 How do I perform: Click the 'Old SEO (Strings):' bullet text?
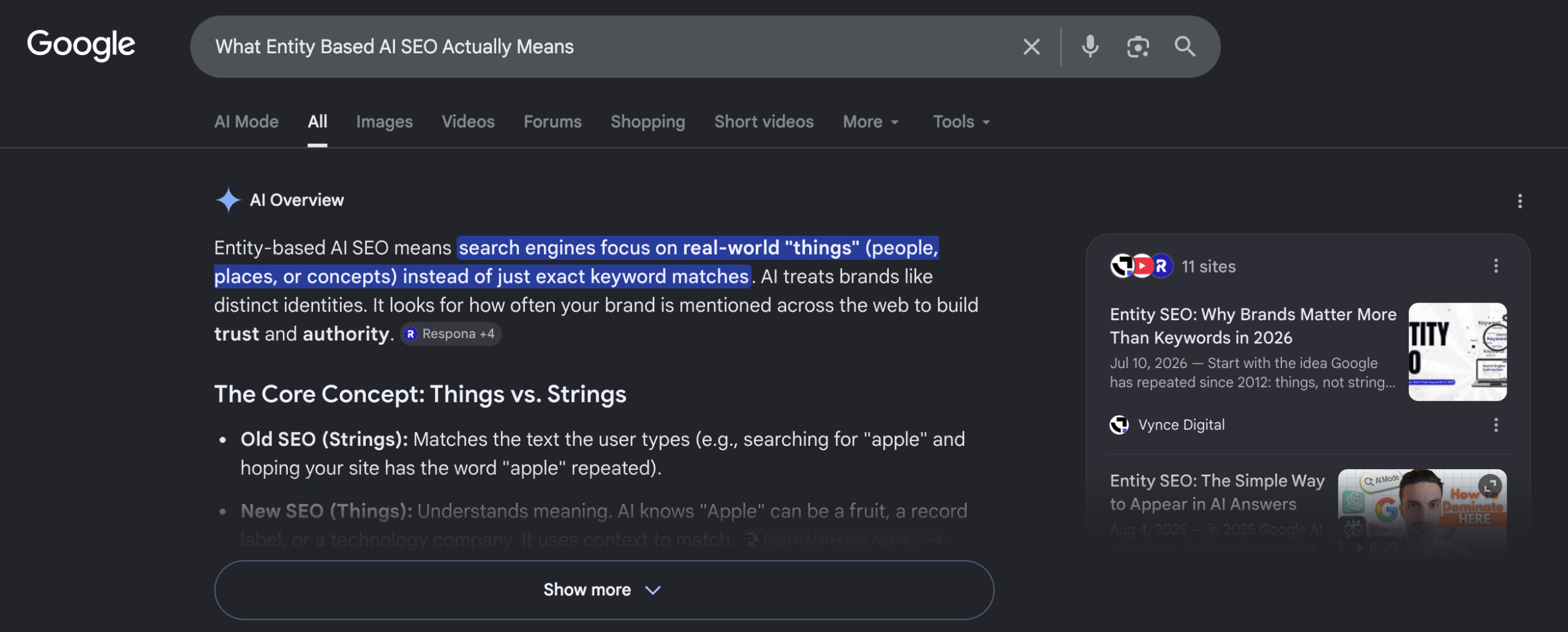[x=324, y=439]
